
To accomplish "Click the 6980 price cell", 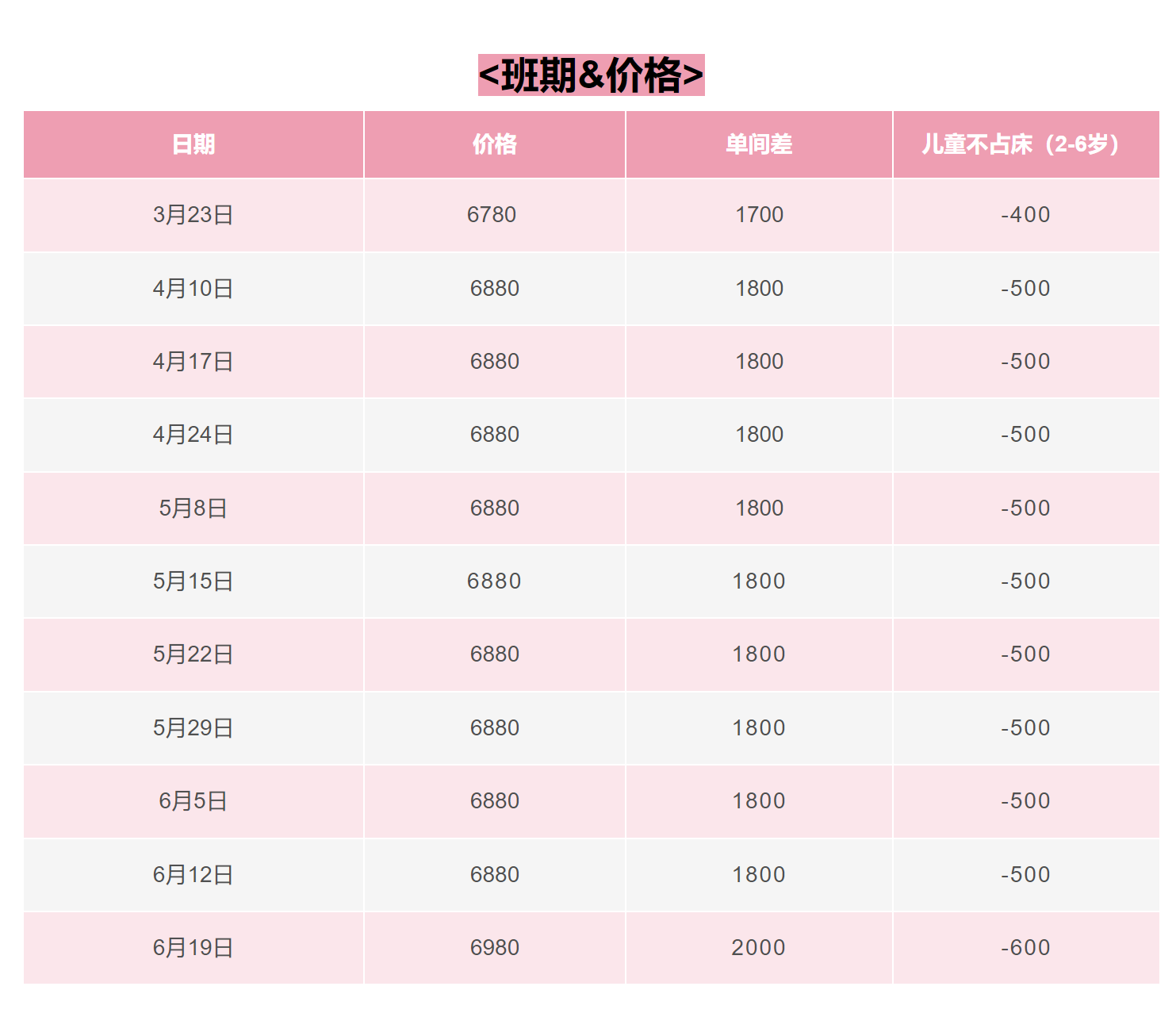I will (495, 948).
